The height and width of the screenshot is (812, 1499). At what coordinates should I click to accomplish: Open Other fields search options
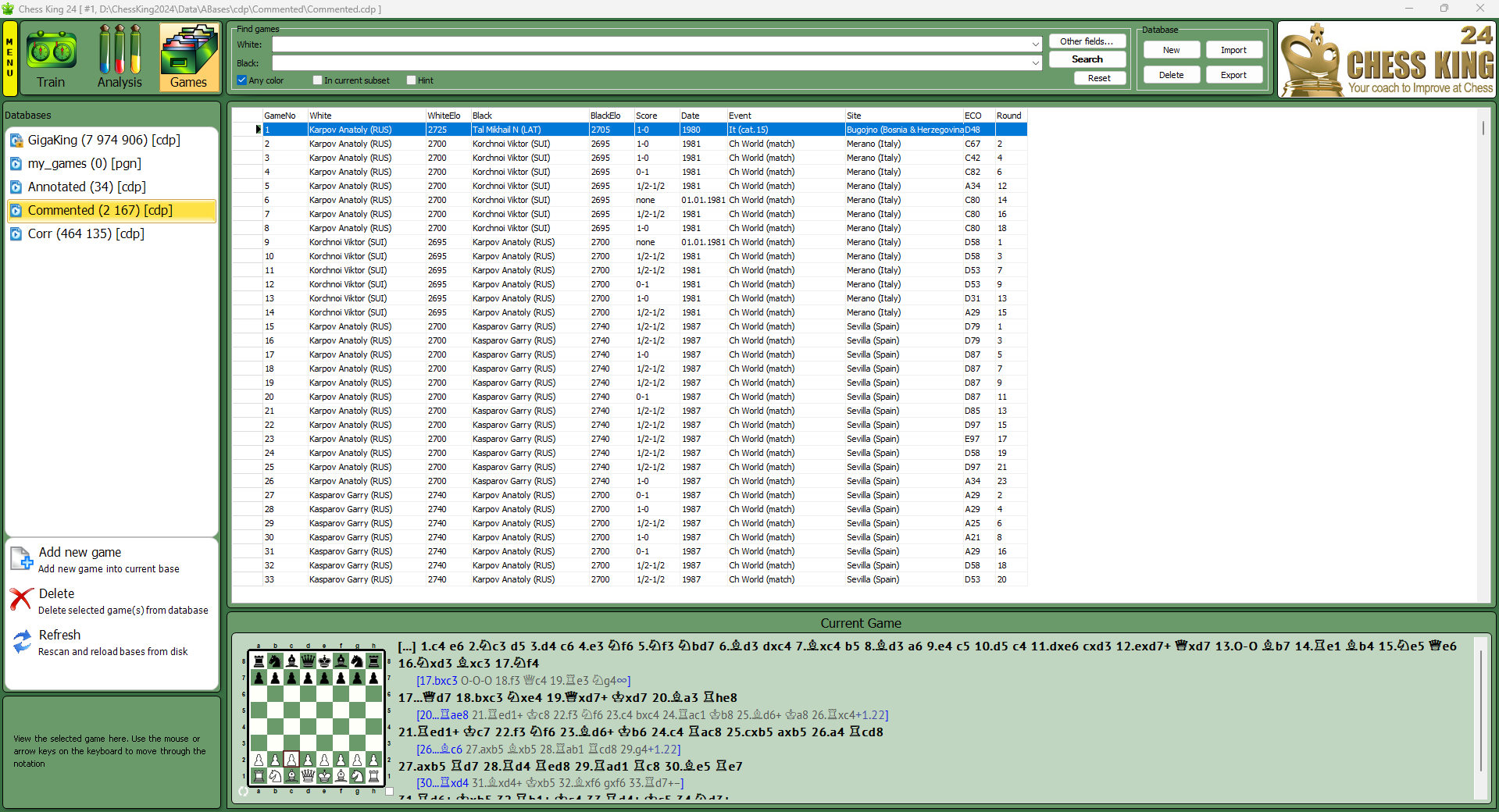click(x=1087, y=41)
